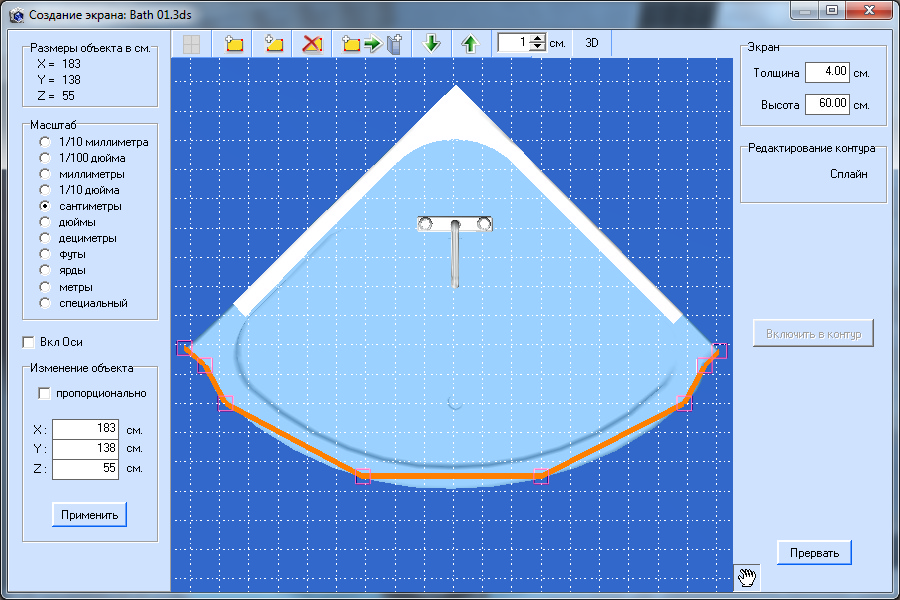Select the метры scale option

click(x=45, y=287)
